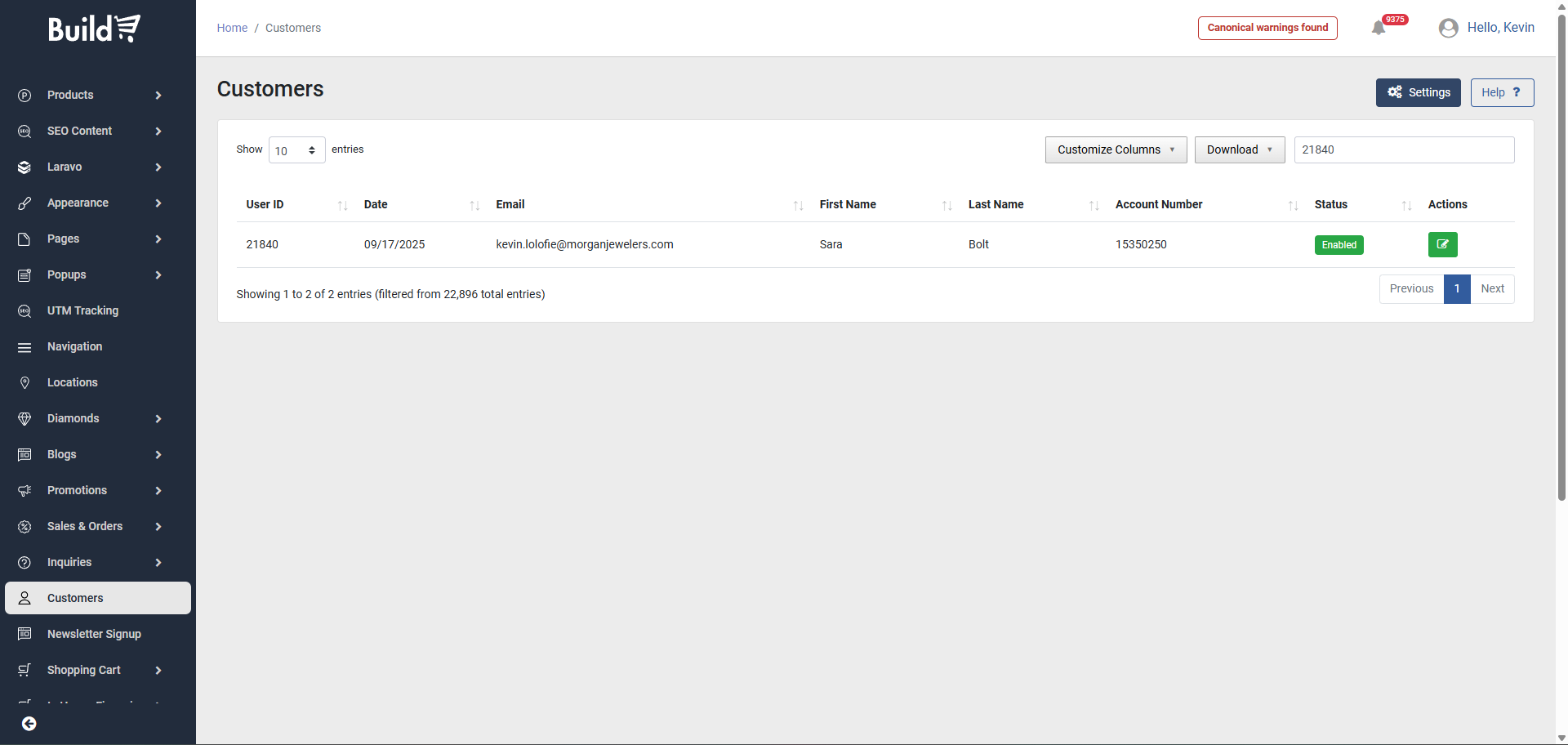Click the Appearance brush icon
Image resolution: width=1568 pixels, height=745 pixels.
tap(24, 203)
